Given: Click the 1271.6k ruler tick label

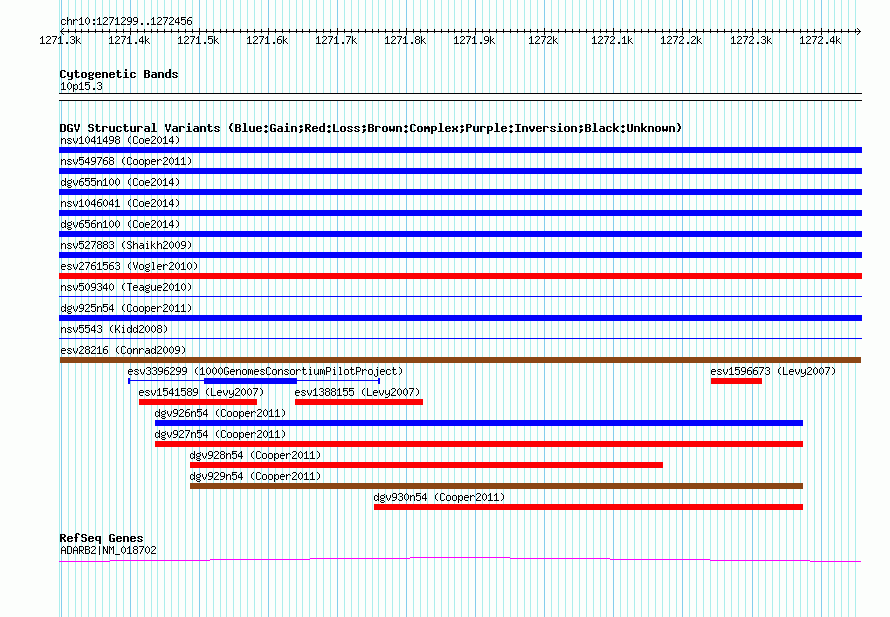Looking at the screenshot, I should pos(267,40).
